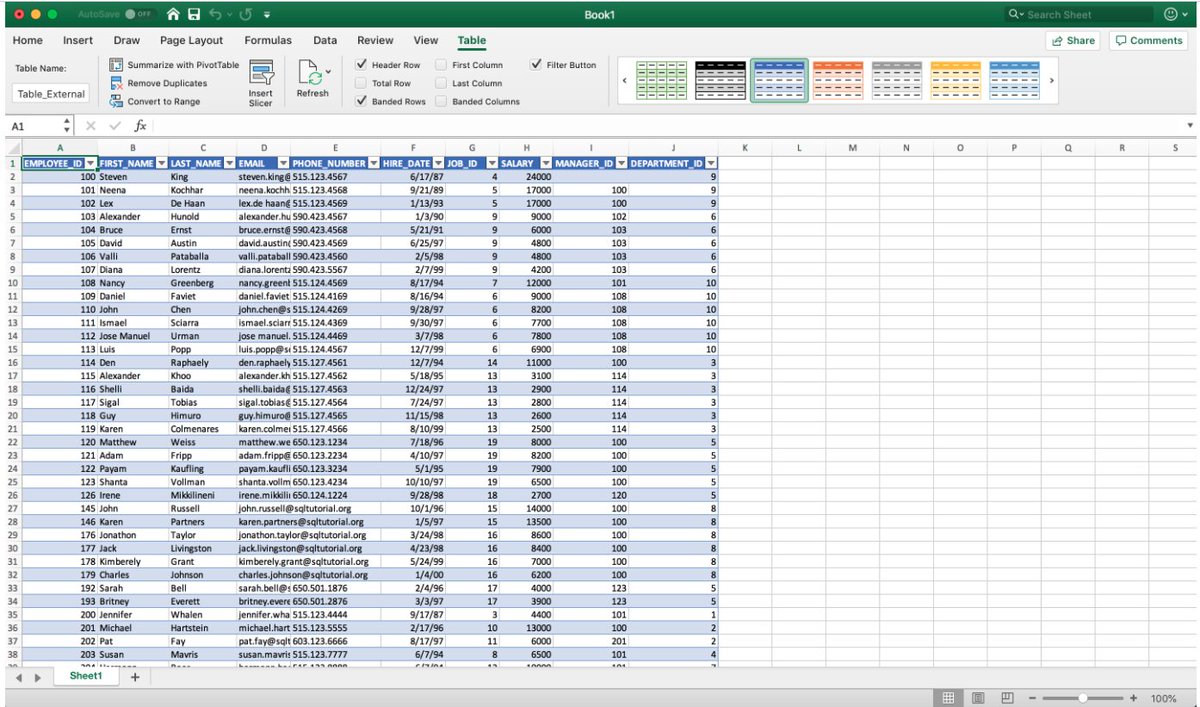Apply the yellow table style
Screen dimensions: 1200x707
(955, 79)
